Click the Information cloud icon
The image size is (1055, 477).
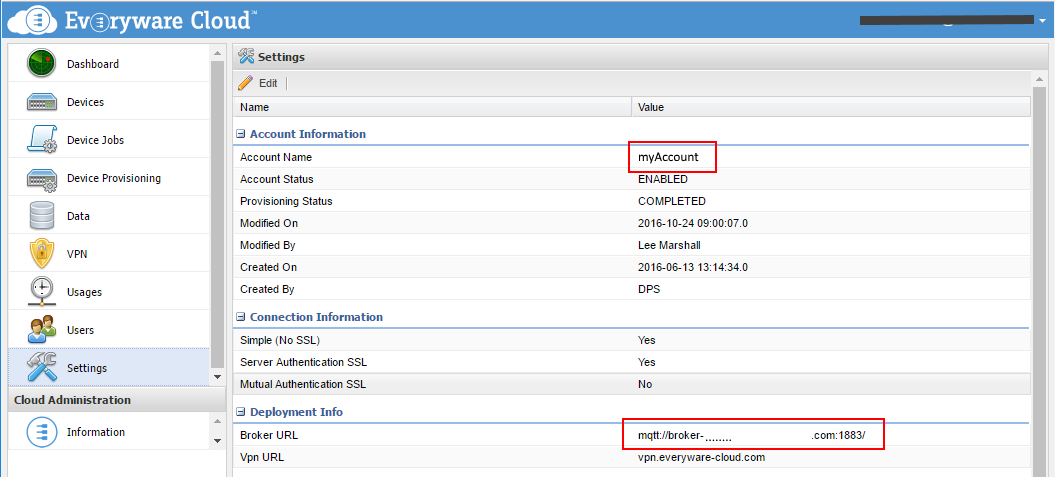tap(42, 432)
